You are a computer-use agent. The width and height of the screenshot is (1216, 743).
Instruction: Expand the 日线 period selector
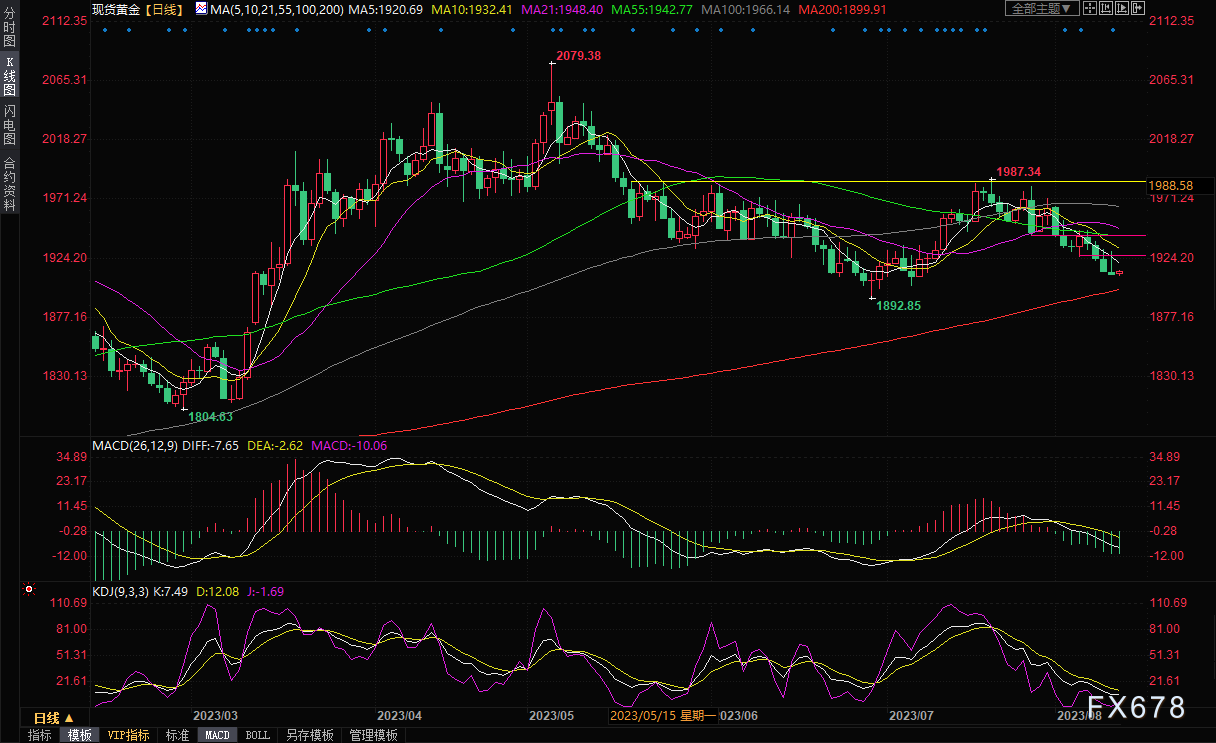point(53,718)
